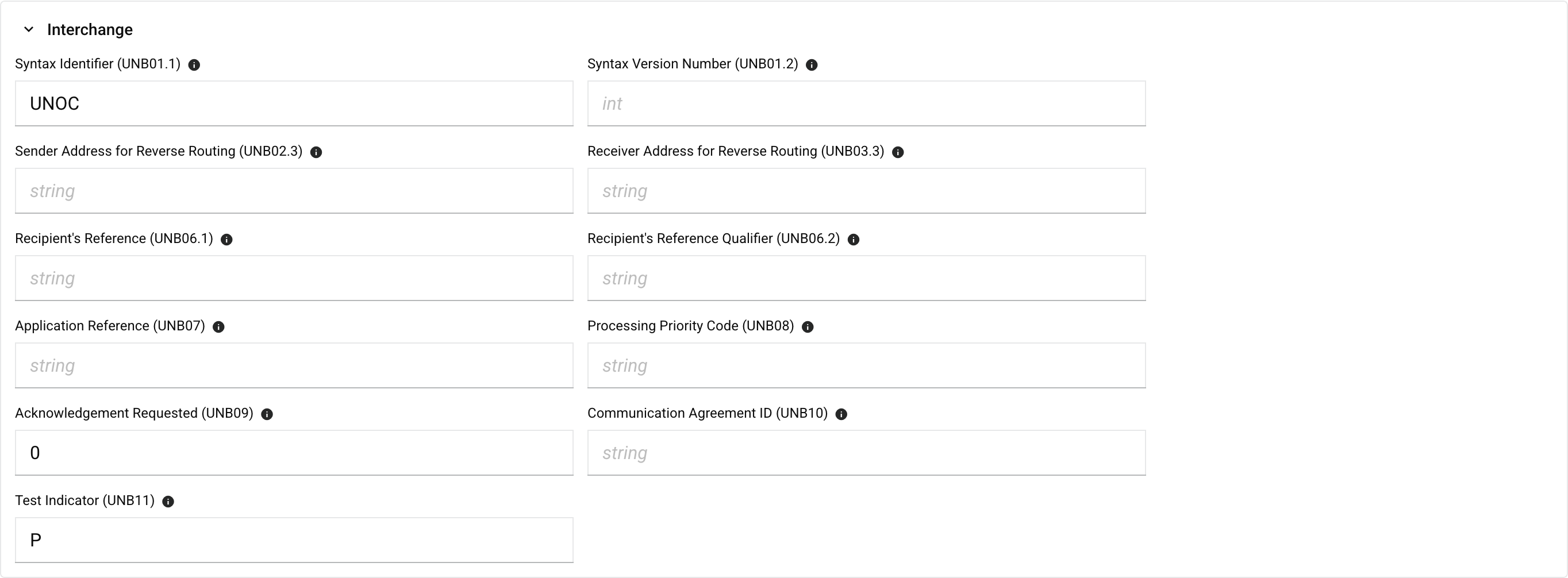Click the Recipient's Reference Qualifier input box
Screen dimensions: 1568x578
pyautogui.click(x=866, y=278)
